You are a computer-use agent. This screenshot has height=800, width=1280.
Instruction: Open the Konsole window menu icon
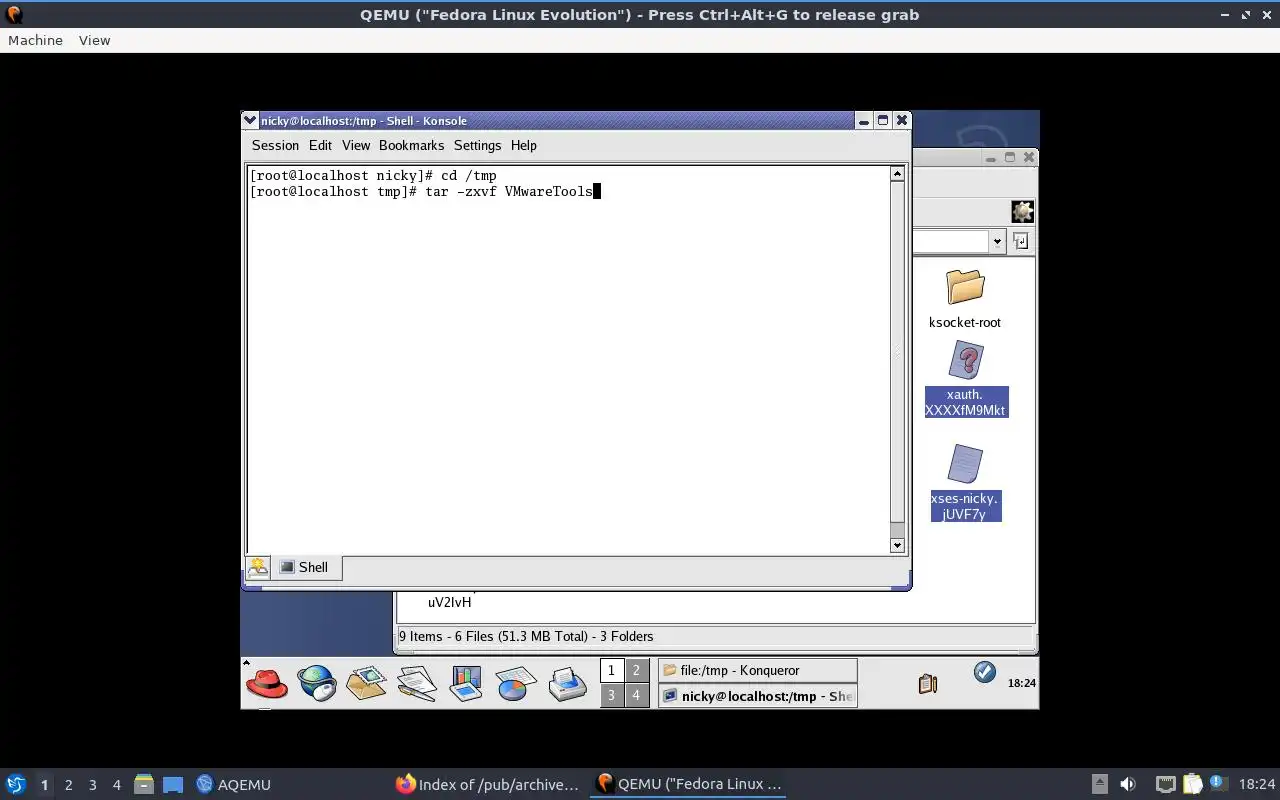(x=251, y=120)
